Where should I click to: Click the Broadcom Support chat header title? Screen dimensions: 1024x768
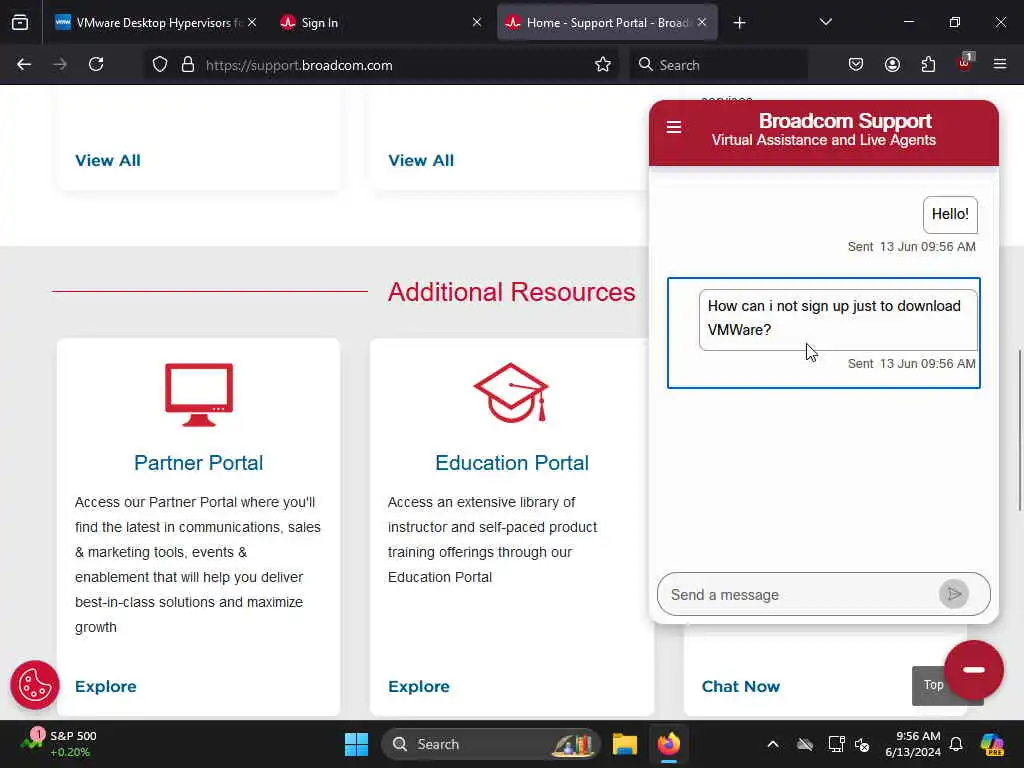pyautogui.click(x=845, y=121)
